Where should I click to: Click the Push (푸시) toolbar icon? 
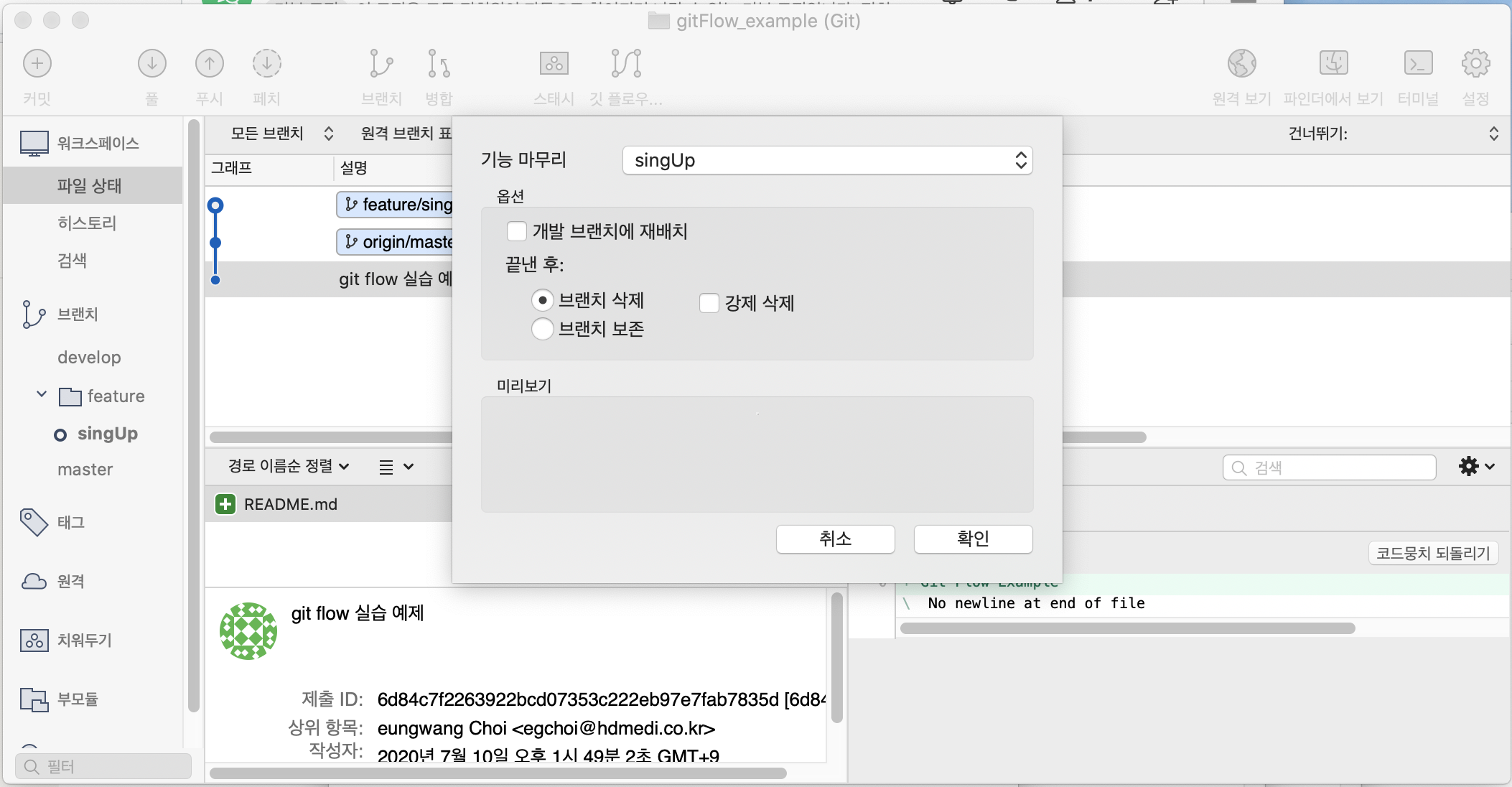209,64
